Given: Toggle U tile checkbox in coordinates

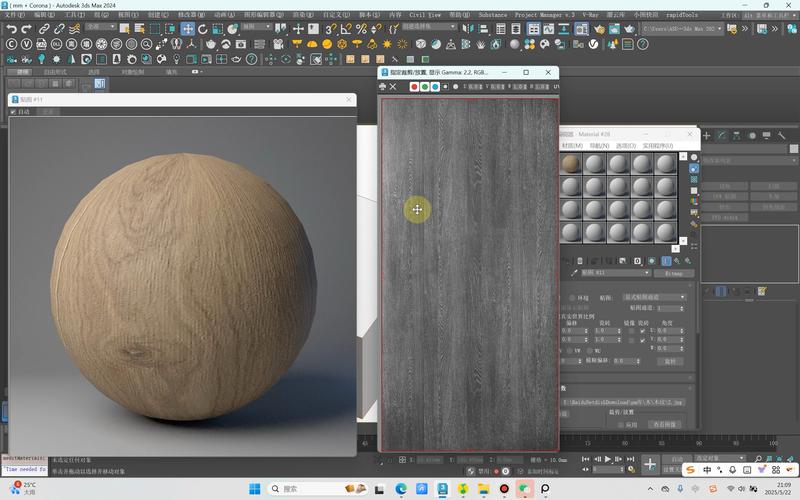Looking at the screenshot, I should tap(642, 331).
